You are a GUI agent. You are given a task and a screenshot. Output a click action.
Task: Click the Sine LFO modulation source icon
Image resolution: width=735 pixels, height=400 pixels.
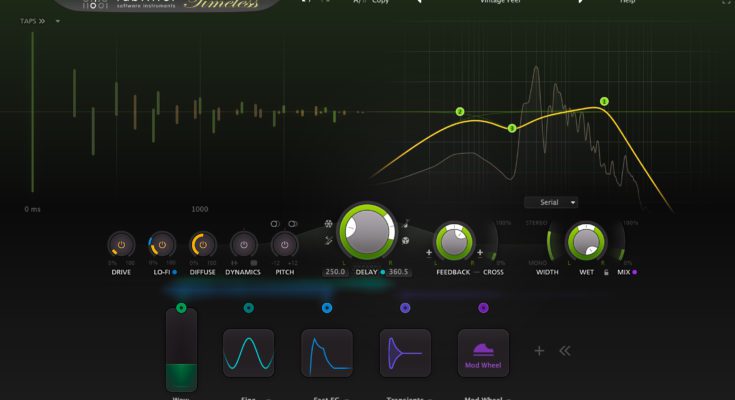tap(248, 353)
